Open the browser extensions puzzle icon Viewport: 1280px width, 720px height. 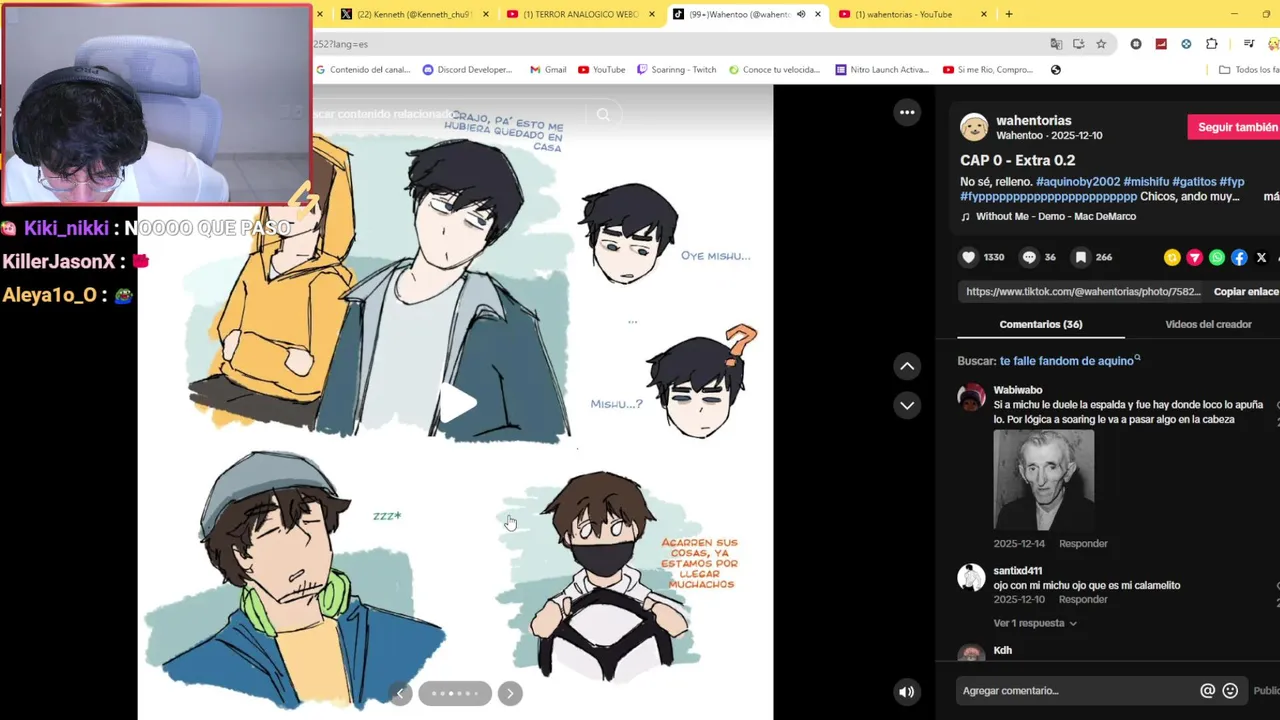pos(1211,44)
